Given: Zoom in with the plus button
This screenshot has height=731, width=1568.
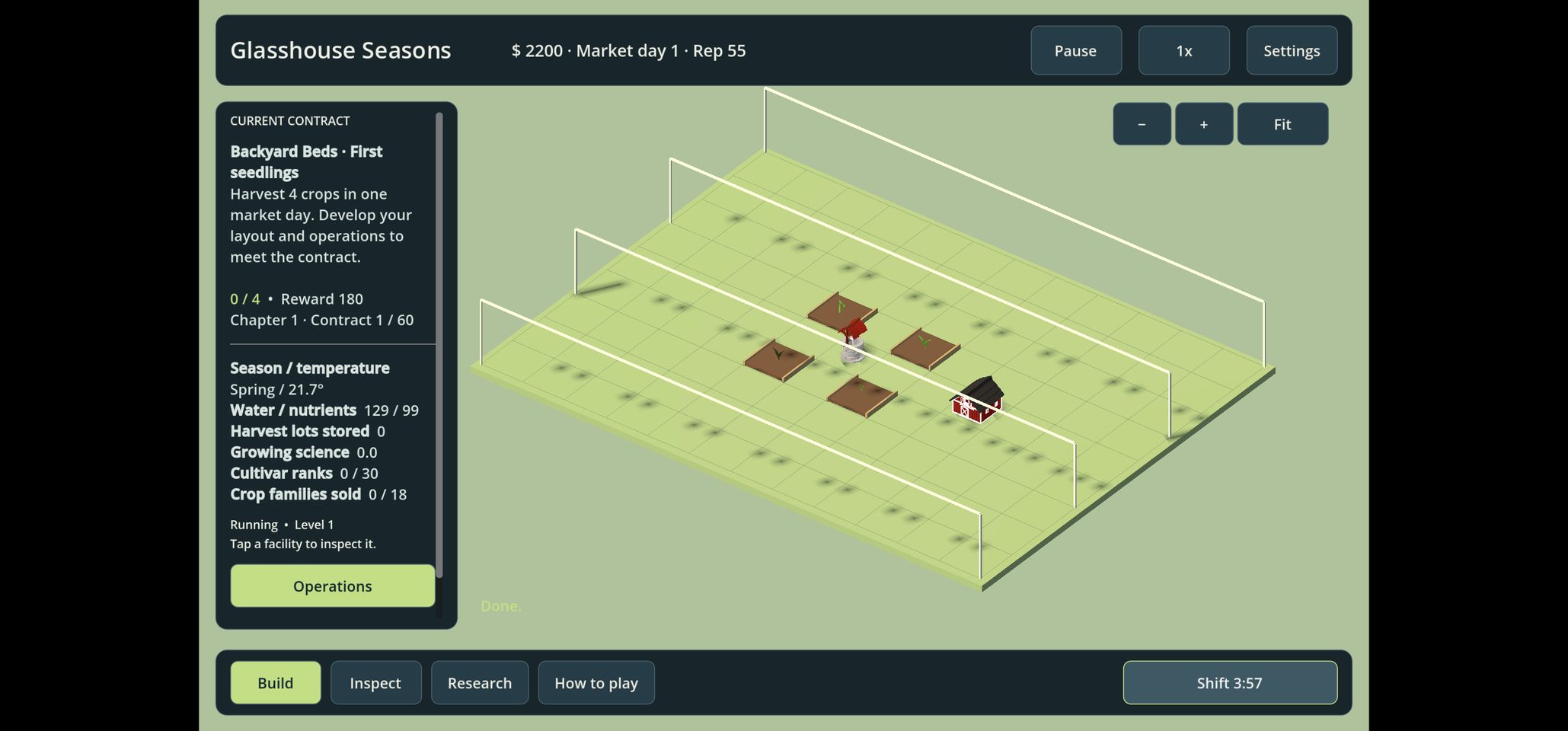Looking at the screenshot, I should pos(1203,124).
